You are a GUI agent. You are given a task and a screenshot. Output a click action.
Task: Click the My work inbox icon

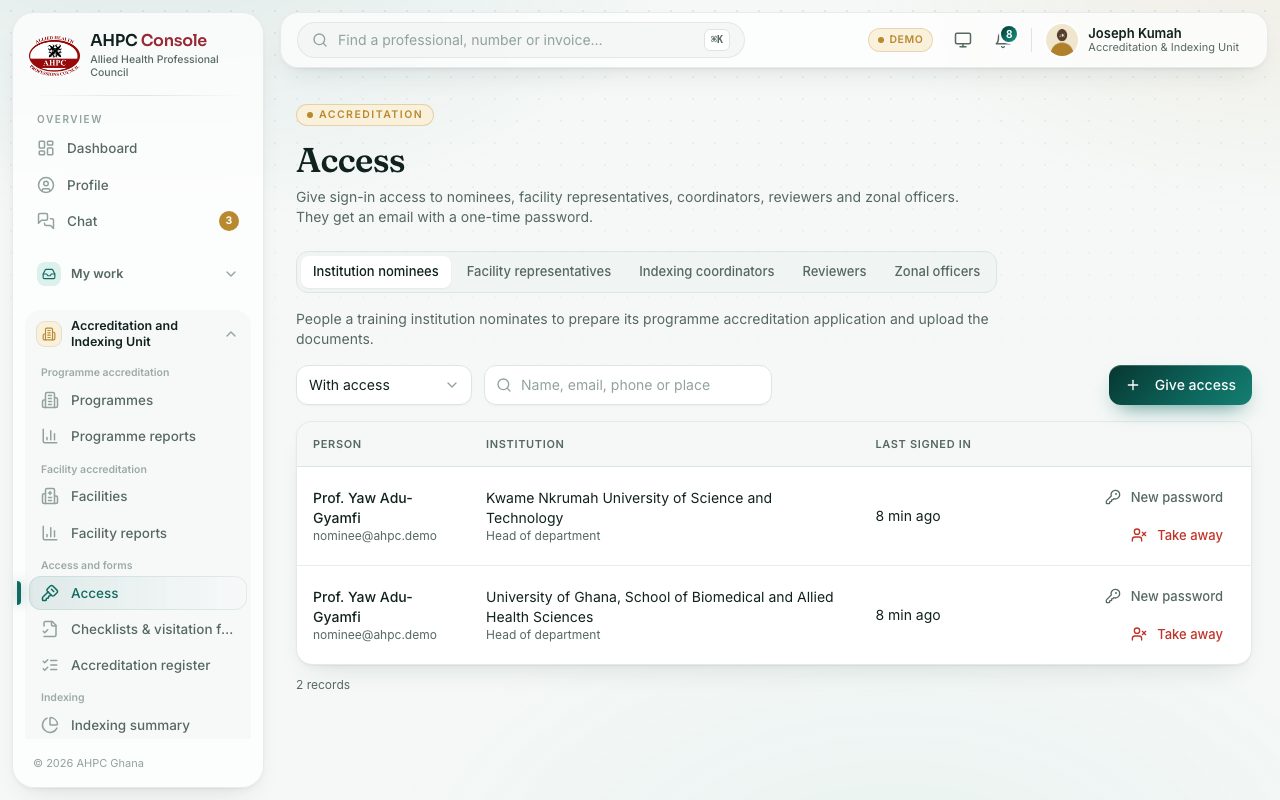[x=49, y=274]
